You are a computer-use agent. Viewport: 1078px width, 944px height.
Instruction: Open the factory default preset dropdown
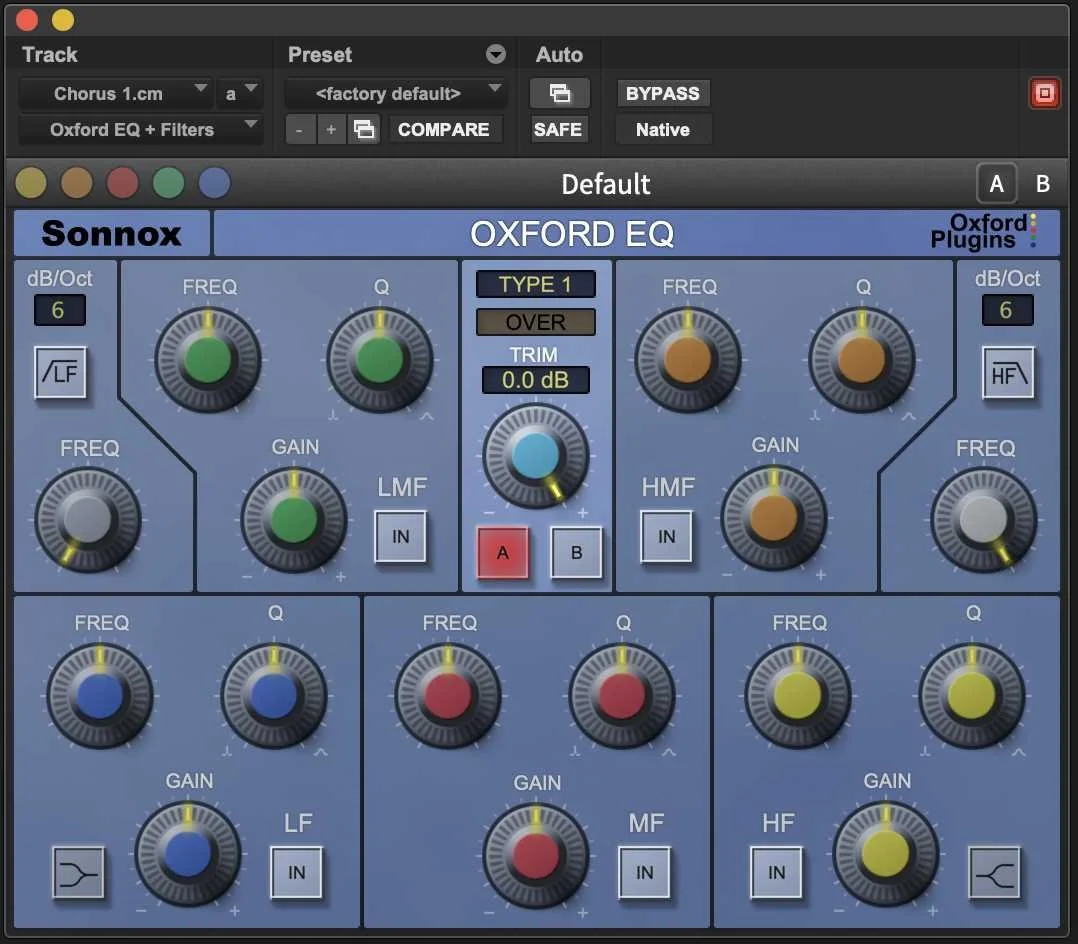tap(396, 94)
